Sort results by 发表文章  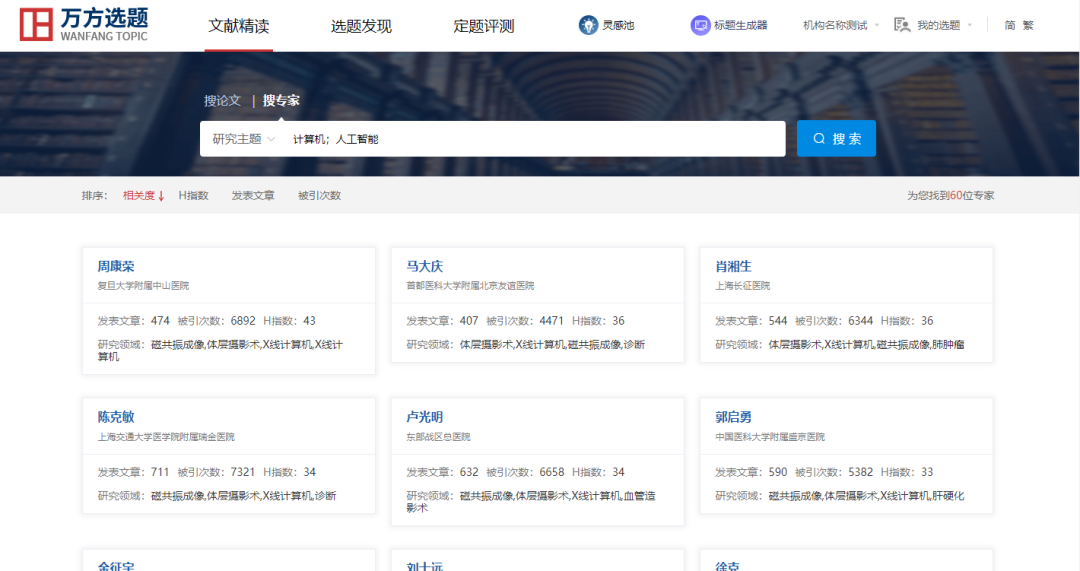pyautogui.click(x=253, y=196)
